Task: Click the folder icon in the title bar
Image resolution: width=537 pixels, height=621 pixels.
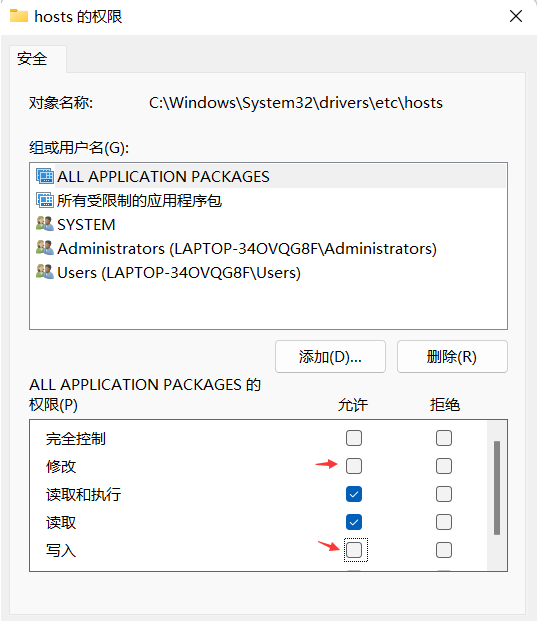Action: point(19,16)
